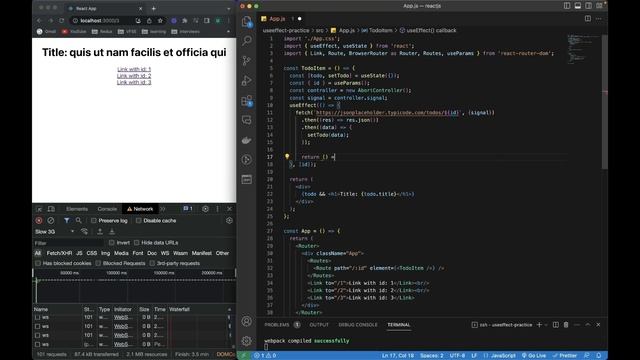Add a new terminal with plus icon

pos(539,325)
